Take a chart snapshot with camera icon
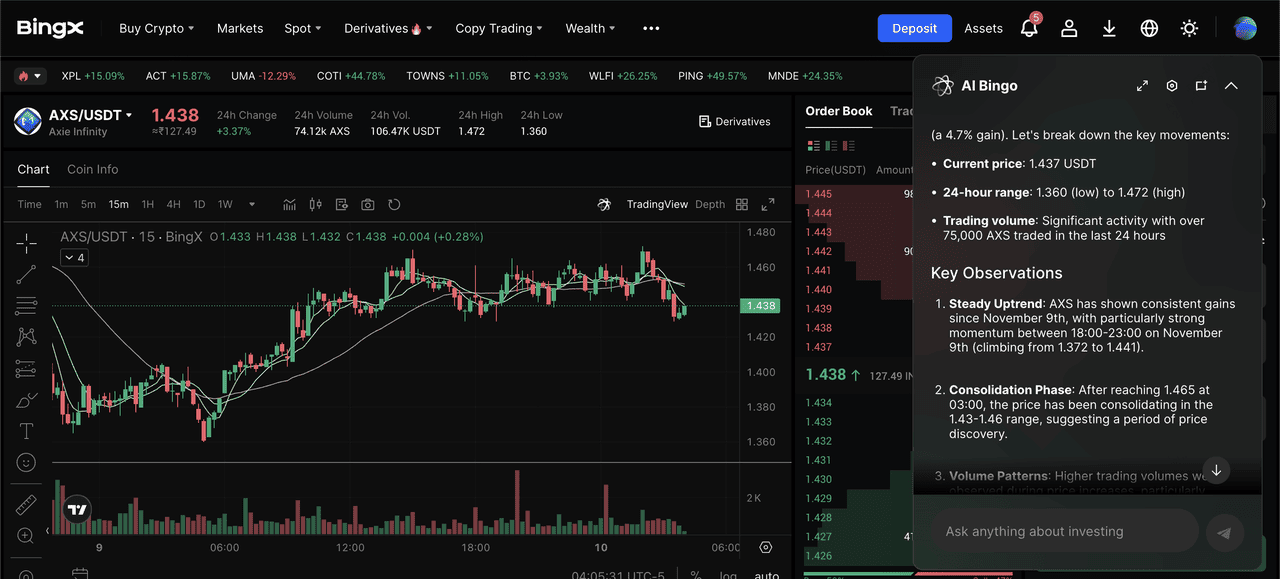Viewport: 1280px width, 579px height. (368, 205)
